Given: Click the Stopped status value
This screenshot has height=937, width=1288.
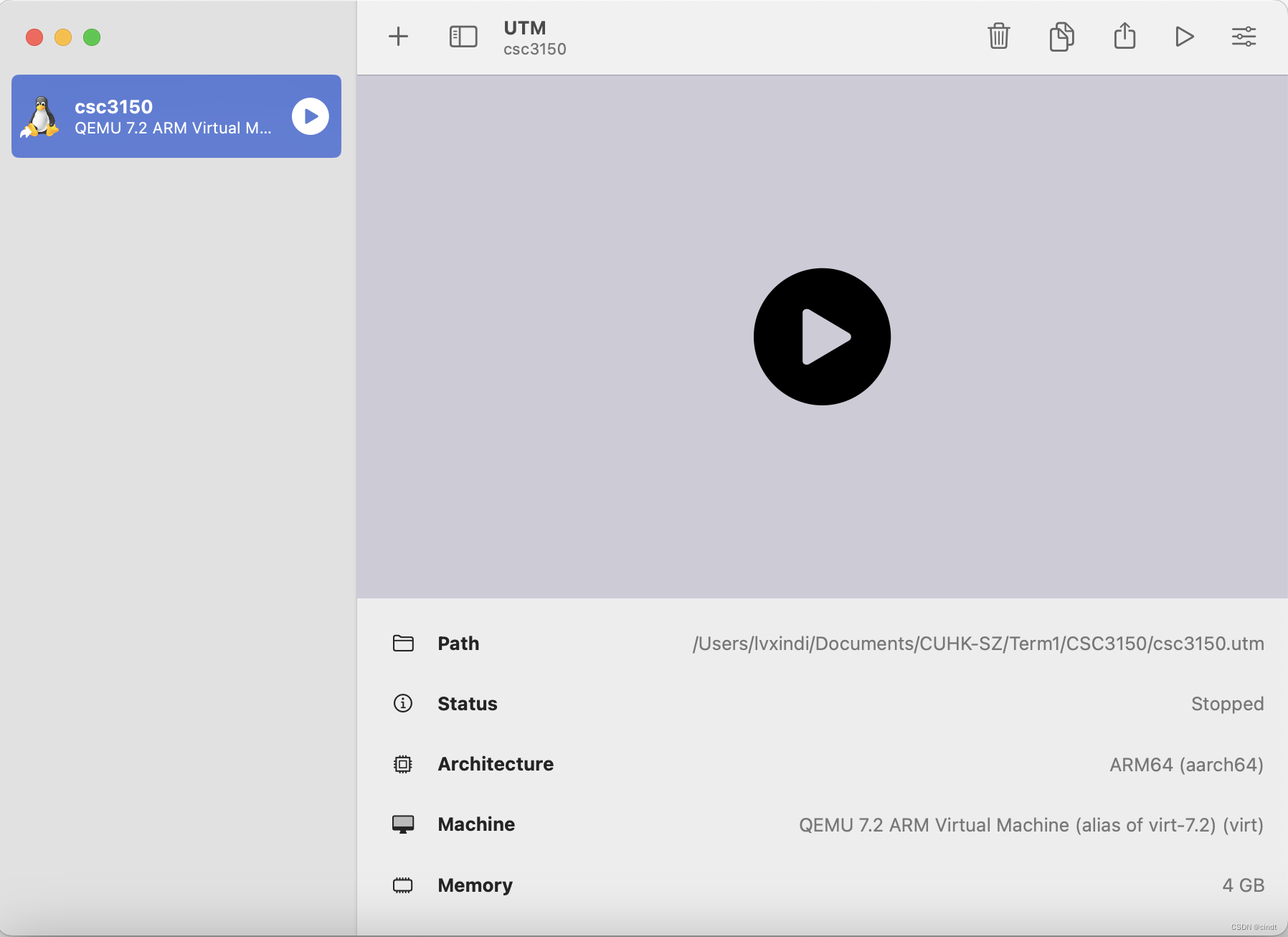Looking at the screenshot, I should (x=1227, y=704).
